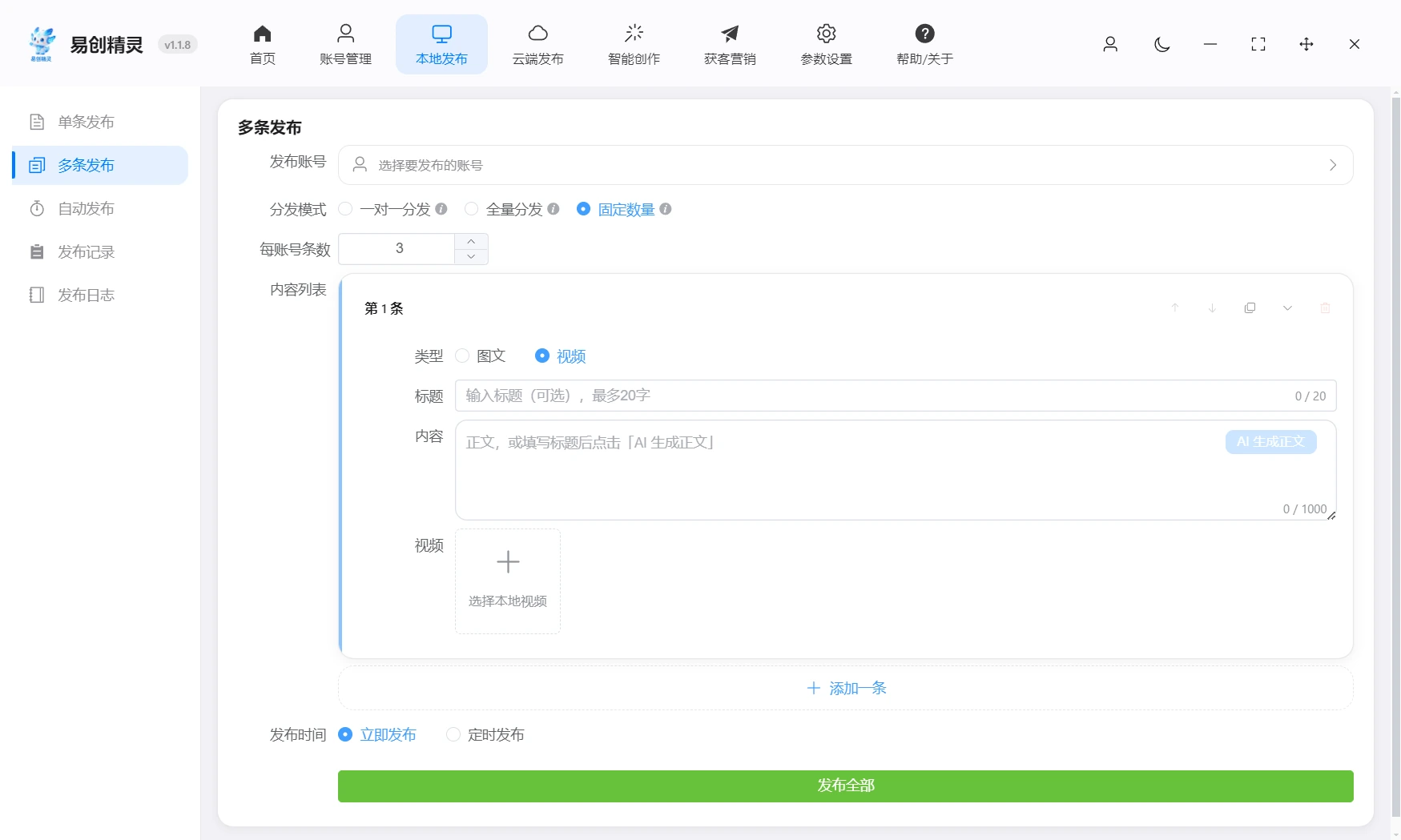Click the 内容 text area

896,470
